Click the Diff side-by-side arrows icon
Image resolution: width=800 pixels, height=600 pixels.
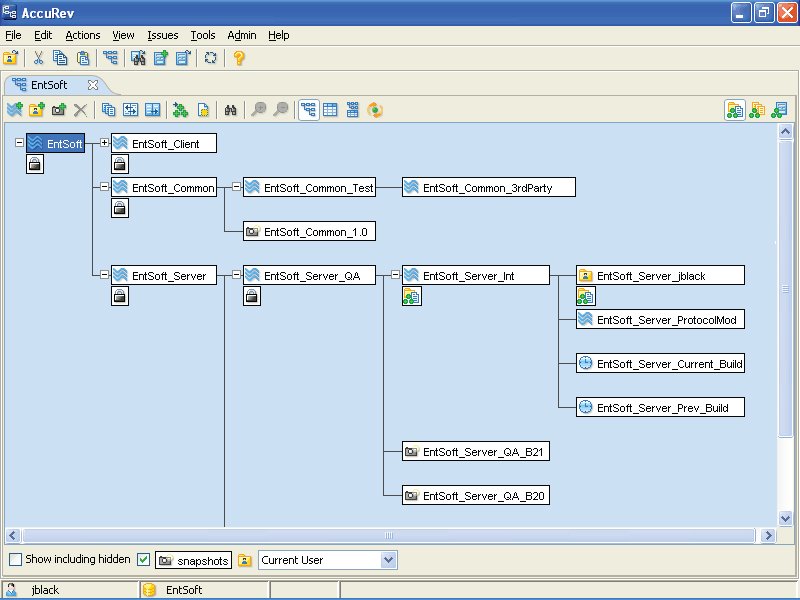coord(131,110)
